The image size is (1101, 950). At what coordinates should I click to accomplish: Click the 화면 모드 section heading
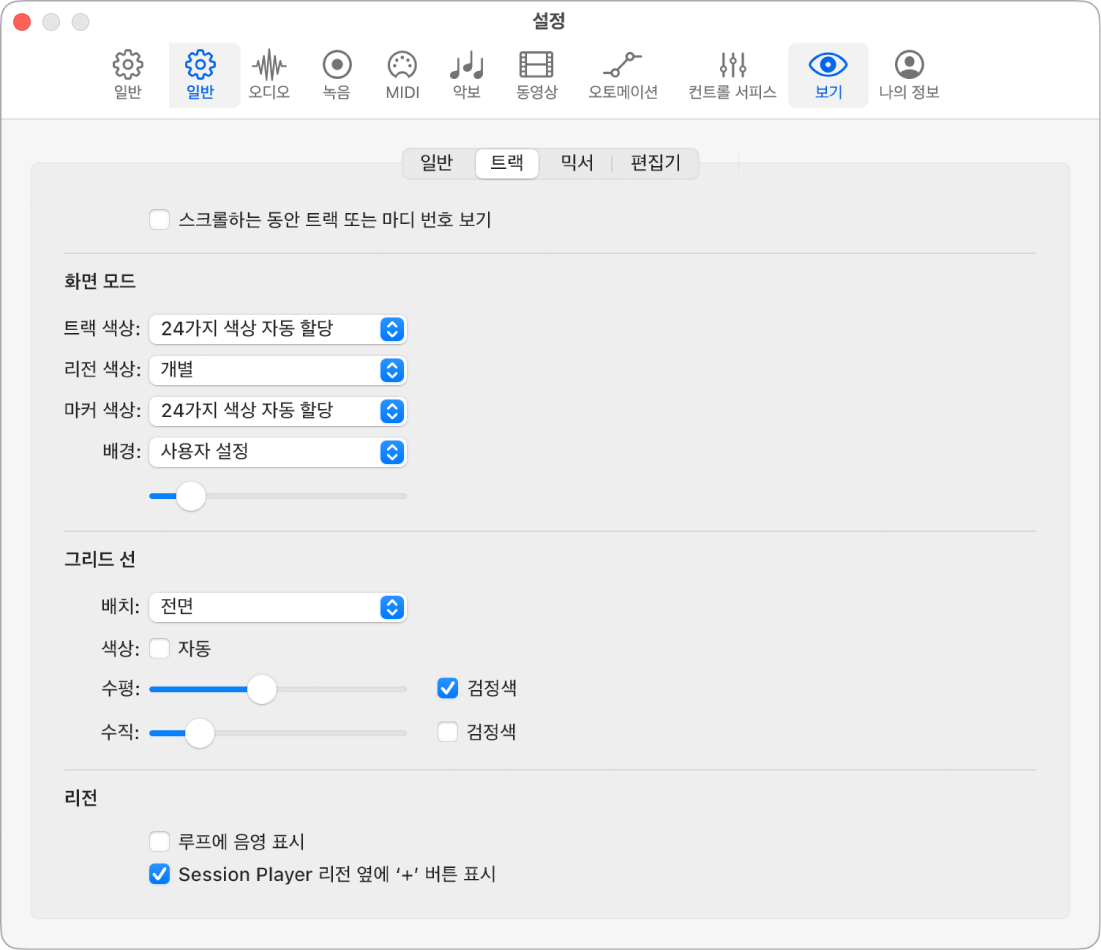tap(100, 282)
